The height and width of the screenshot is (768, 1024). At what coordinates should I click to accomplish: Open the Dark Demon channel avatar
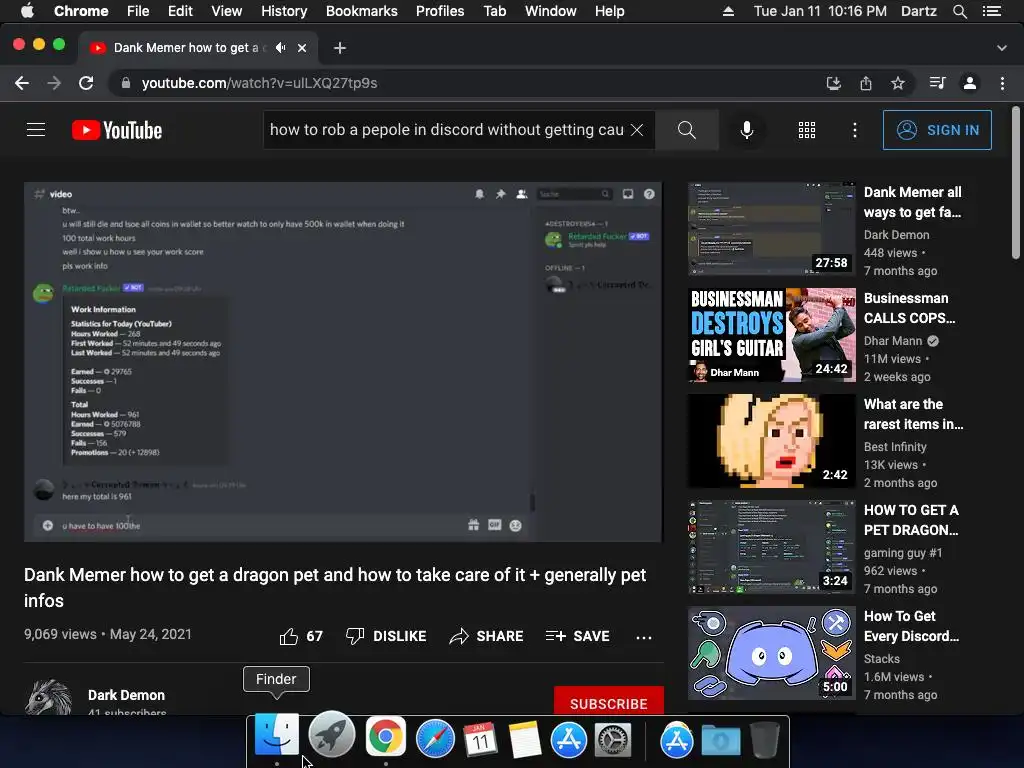[x=48, y=698]
